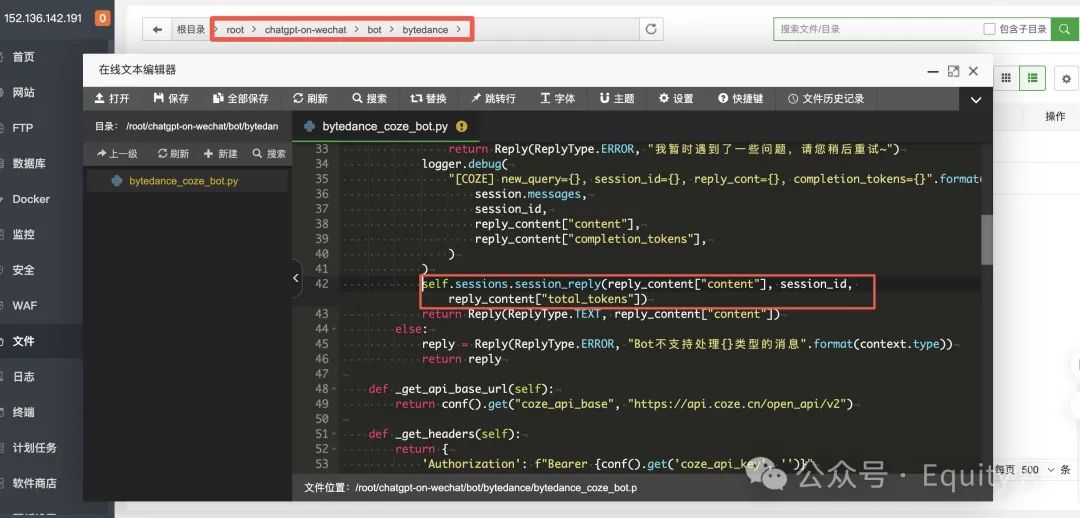This screenshot has height=518, width=1080.
Task: Click the server IP 152.136.142.191
Action: (43, 19)
